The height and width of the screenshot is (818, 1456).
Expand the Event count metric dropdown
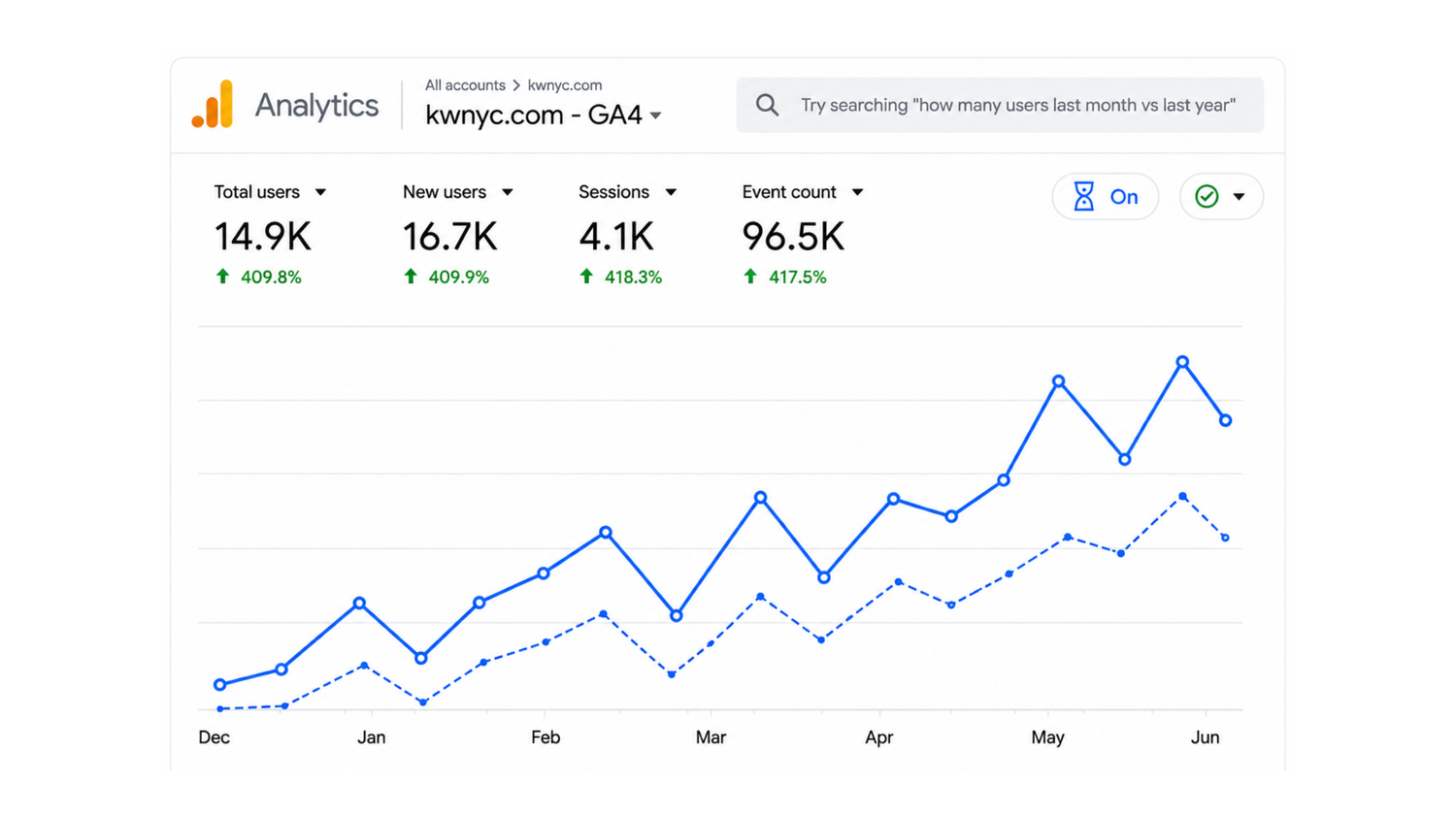857,192
